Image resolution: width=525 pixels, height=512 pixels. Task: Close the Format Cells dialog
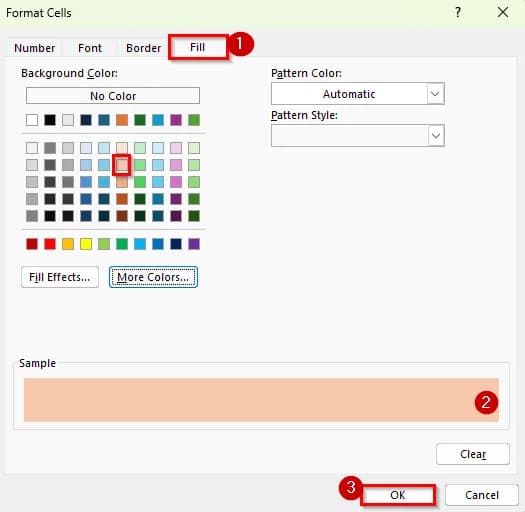(x=503, y=12)
